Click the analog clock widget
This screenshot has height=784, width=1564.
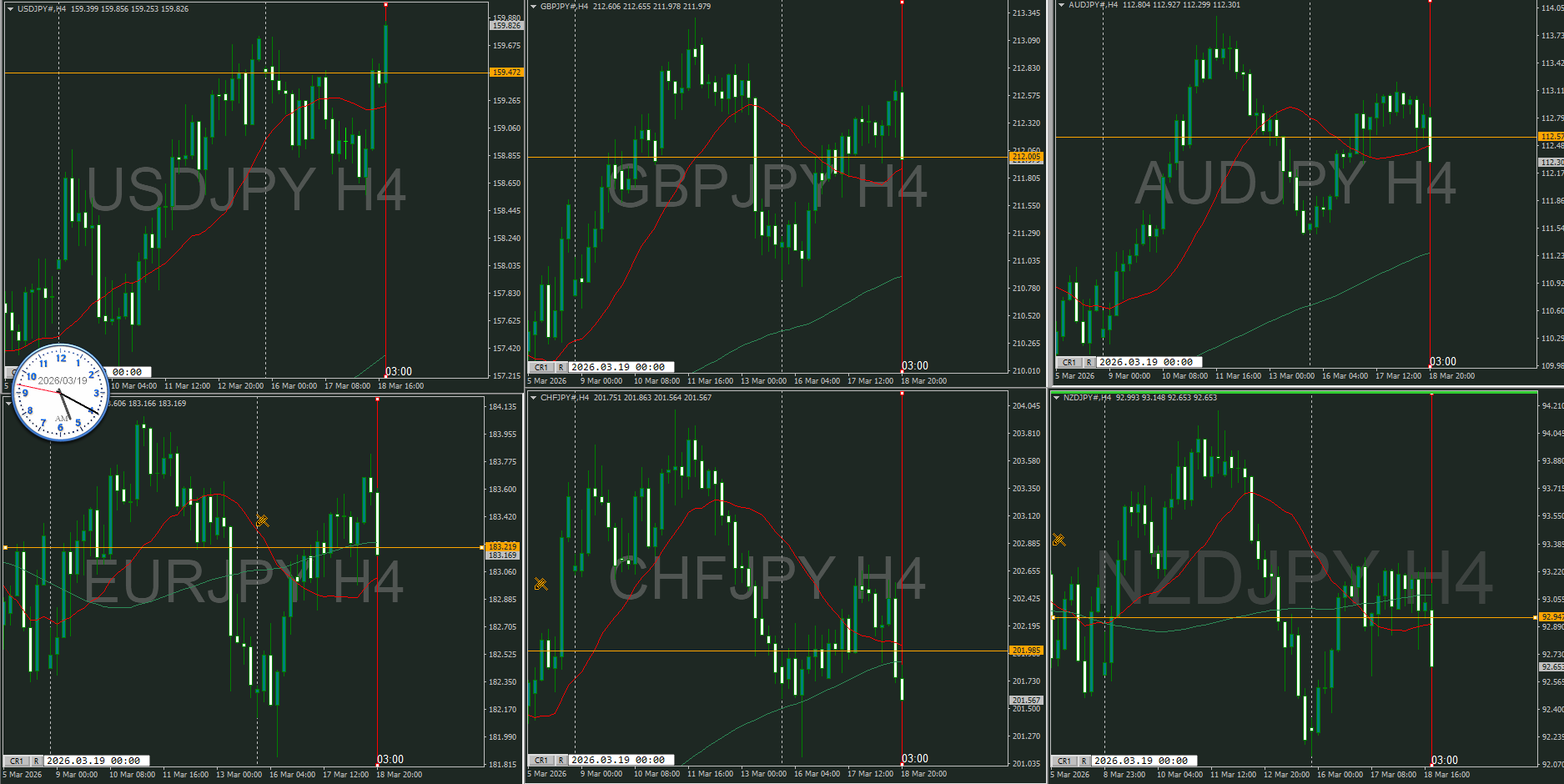tap(60, 392)
